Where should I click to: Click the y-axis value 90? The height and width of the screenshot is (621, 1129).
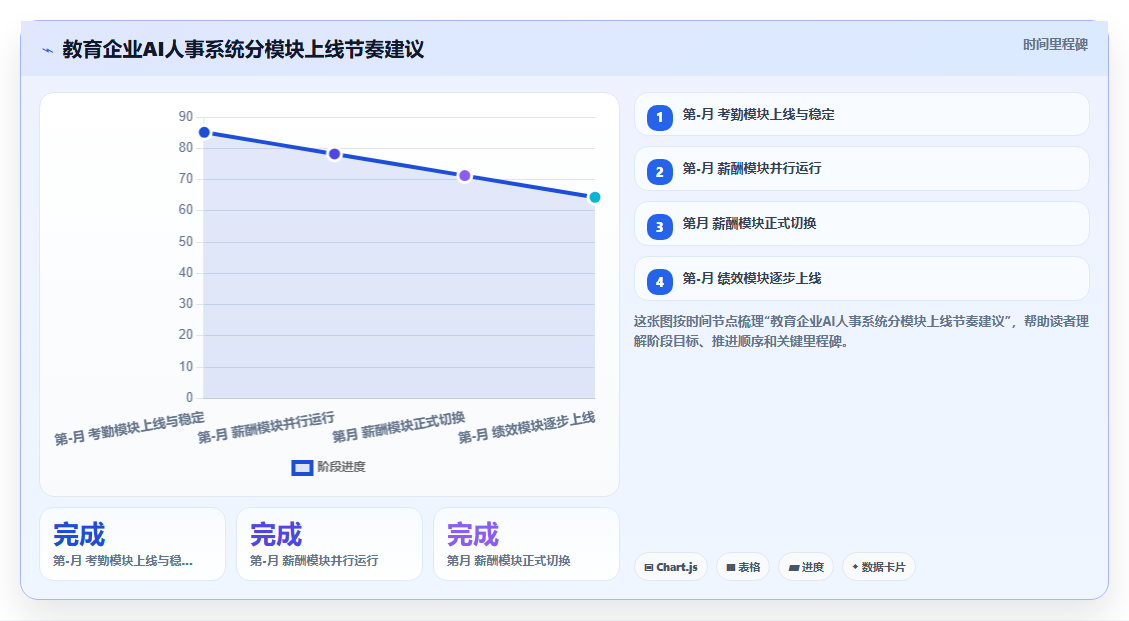point(186,117)
